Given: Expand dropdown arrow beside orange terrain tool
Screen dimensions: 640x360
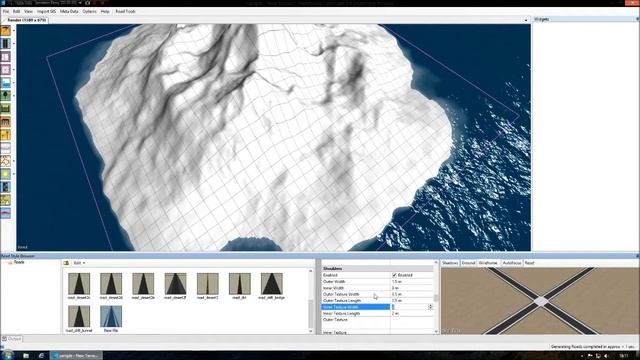Looking at the screenshot, I should (13, 31).
